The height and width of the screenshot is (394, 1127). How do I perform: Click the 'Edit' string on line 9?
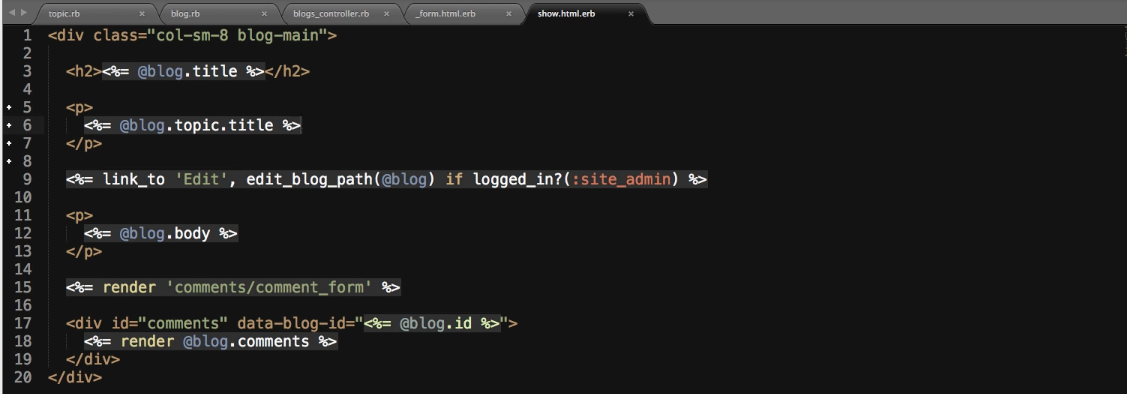point(201,179)
